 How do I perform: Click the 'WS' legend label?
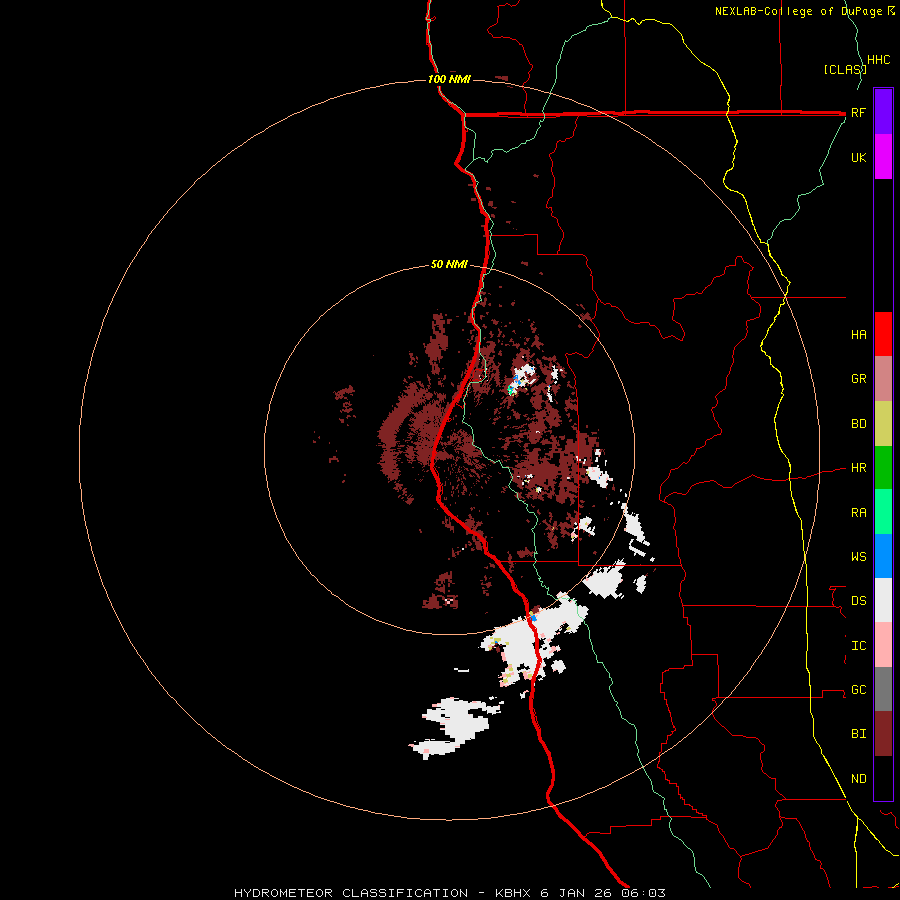tap(858, 557)
